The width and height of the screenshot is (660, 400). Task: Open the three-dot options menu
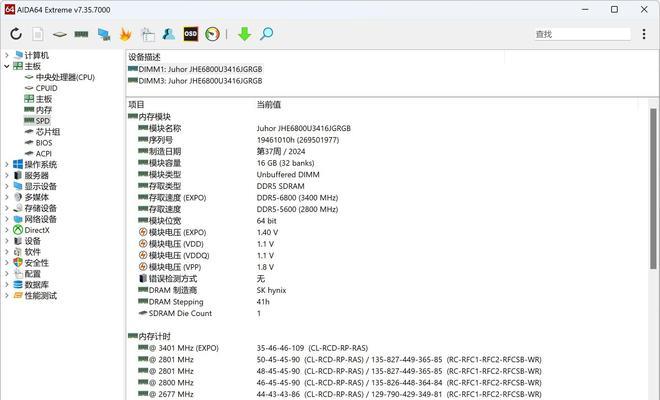[x=644, y=34]
